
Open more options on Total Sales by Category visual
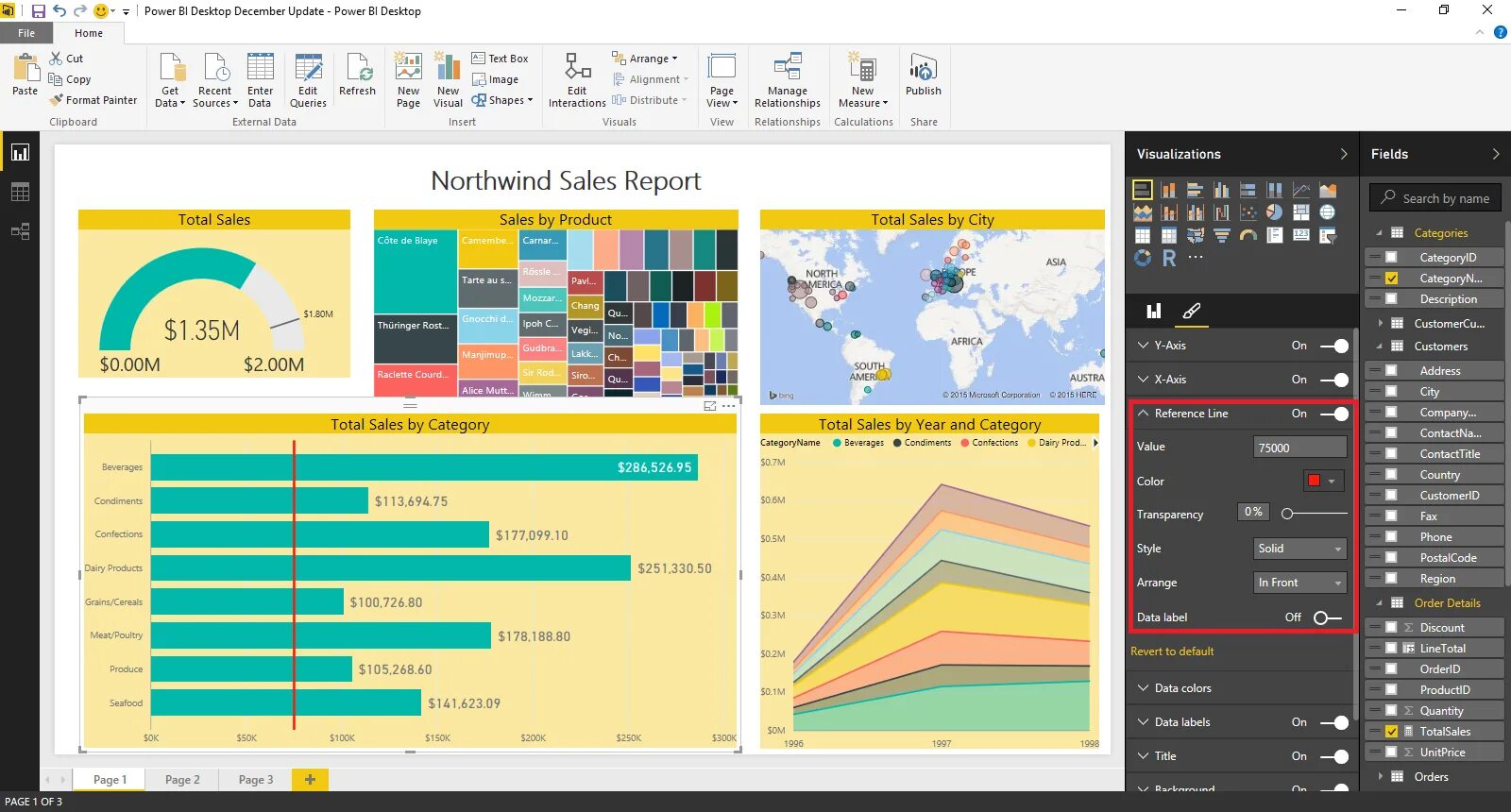(x=728, y=406)
